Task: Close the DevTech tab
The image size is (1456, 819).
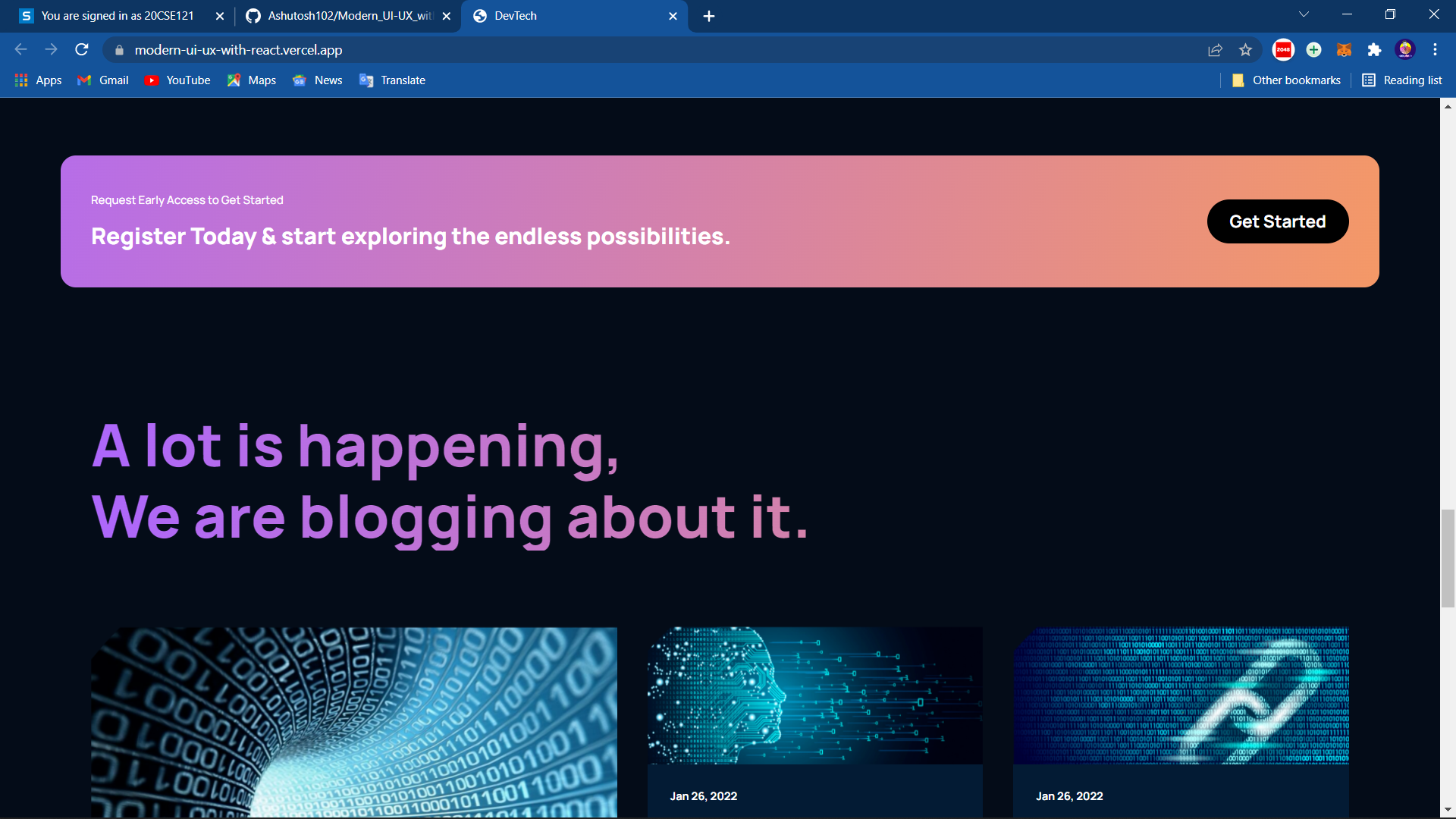Action: coord(673,16)
